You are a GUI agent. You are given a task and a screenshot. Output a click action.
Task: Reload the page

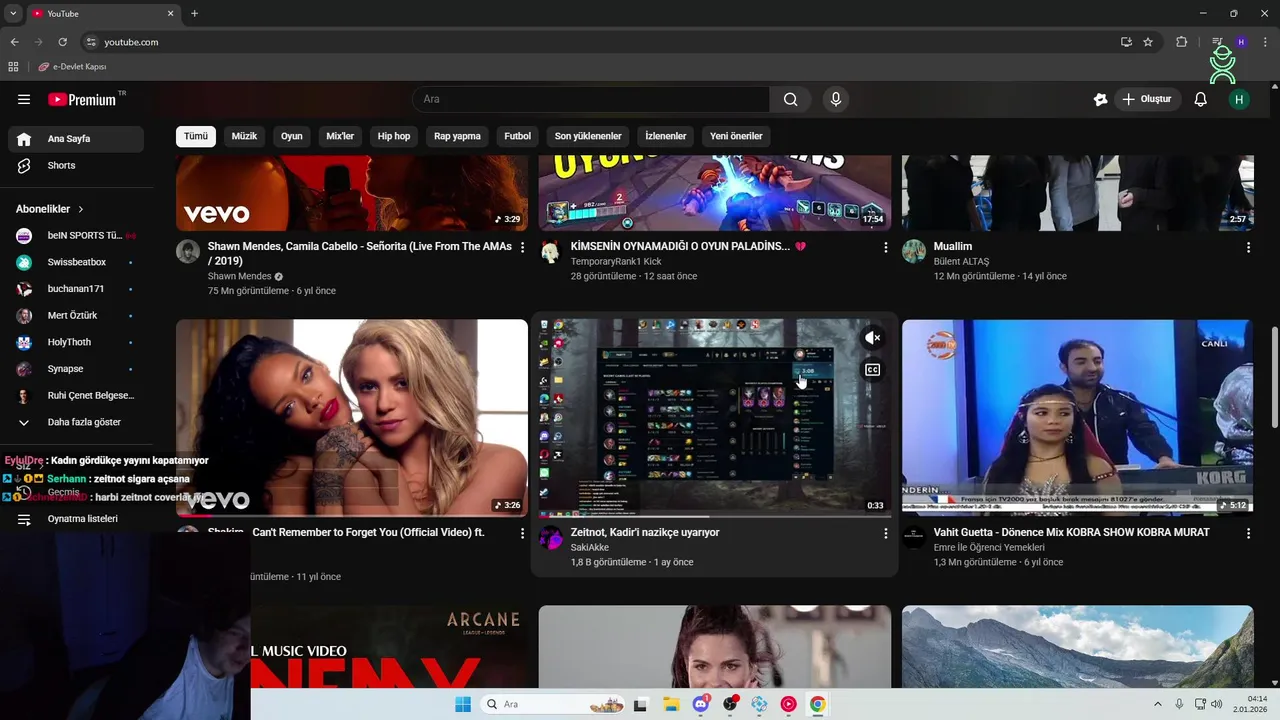click(62, 42)
